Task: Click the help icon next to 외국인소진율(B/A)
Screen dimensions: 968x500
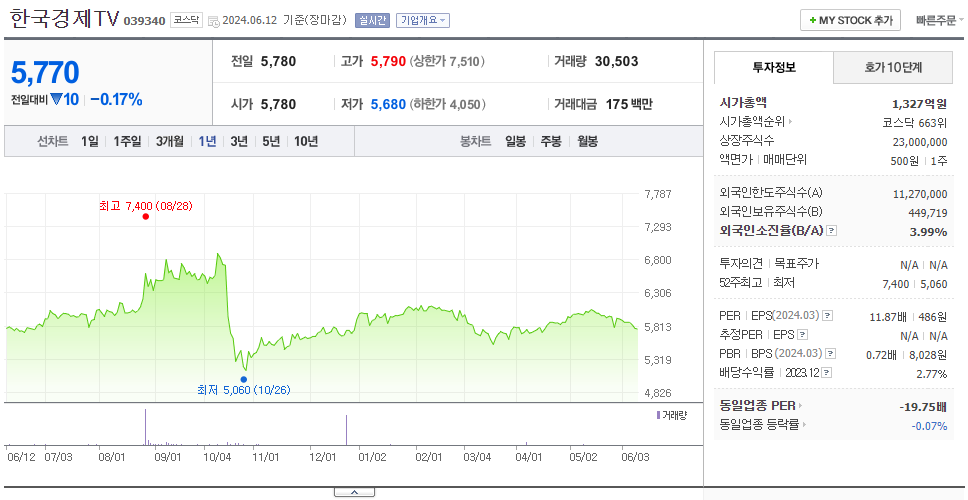Action: [832, 231]
